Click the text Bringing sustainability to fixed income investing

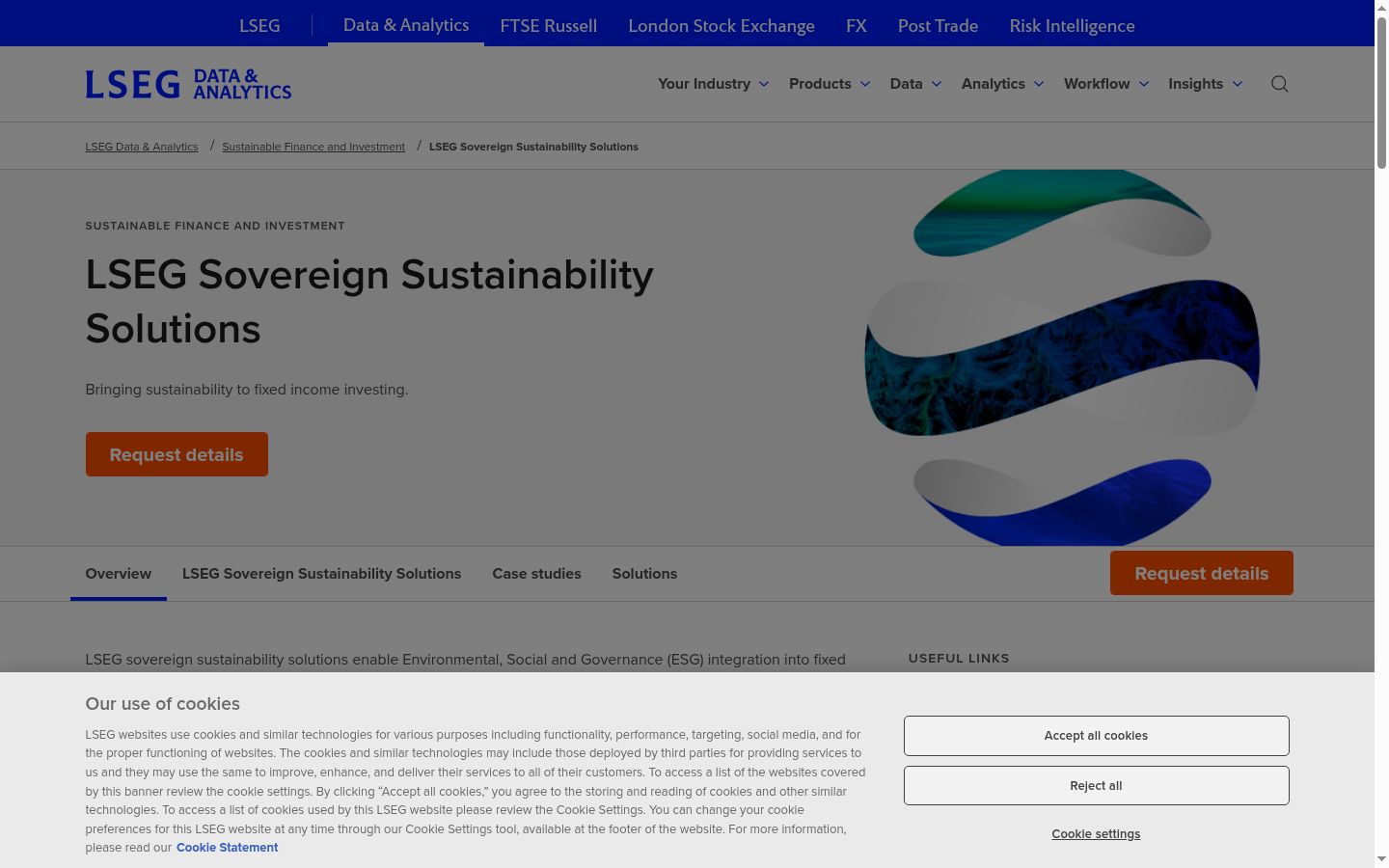pos(247,390)
